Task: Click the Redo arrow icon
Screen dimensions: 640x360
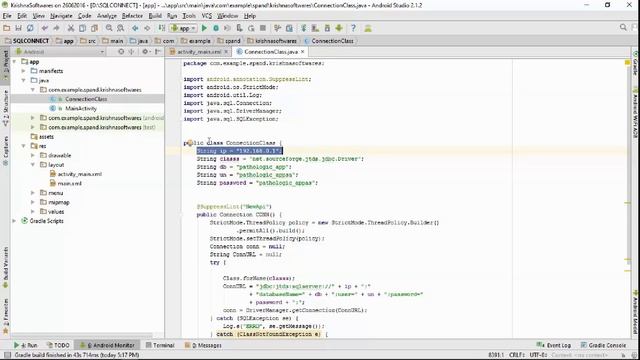Action: 56,28
